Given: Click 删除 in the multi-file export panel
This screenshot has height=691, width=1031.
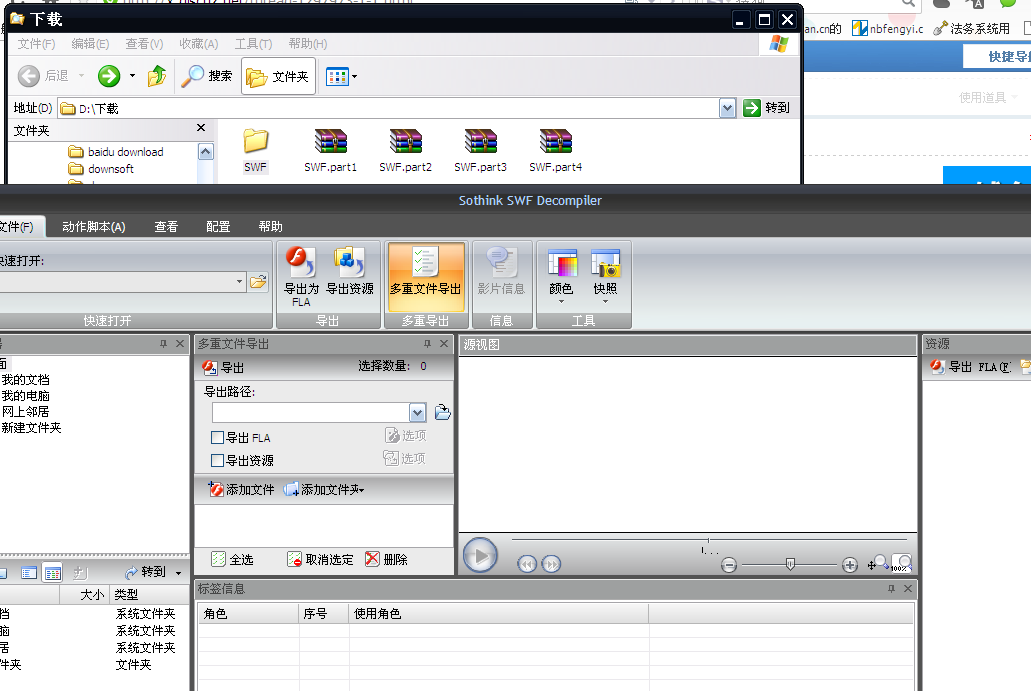Looking at the screenshot, I should point(387,560).
